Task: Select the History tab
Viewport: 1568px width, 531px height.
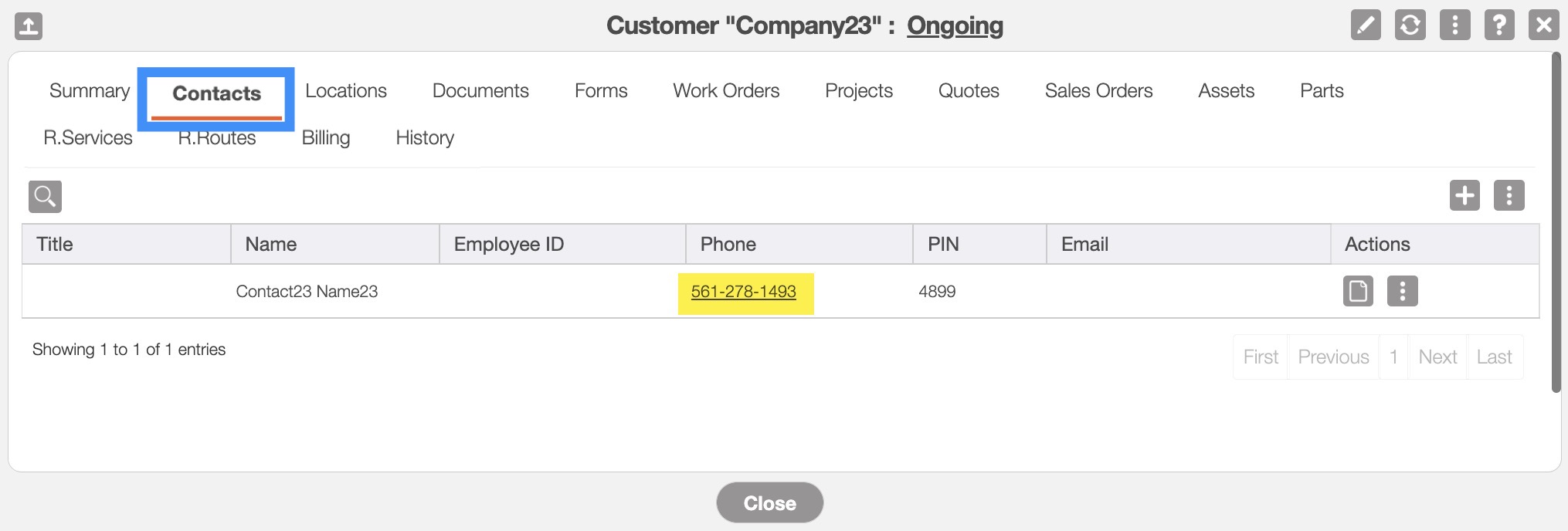Action: click(x=425, y=137)
